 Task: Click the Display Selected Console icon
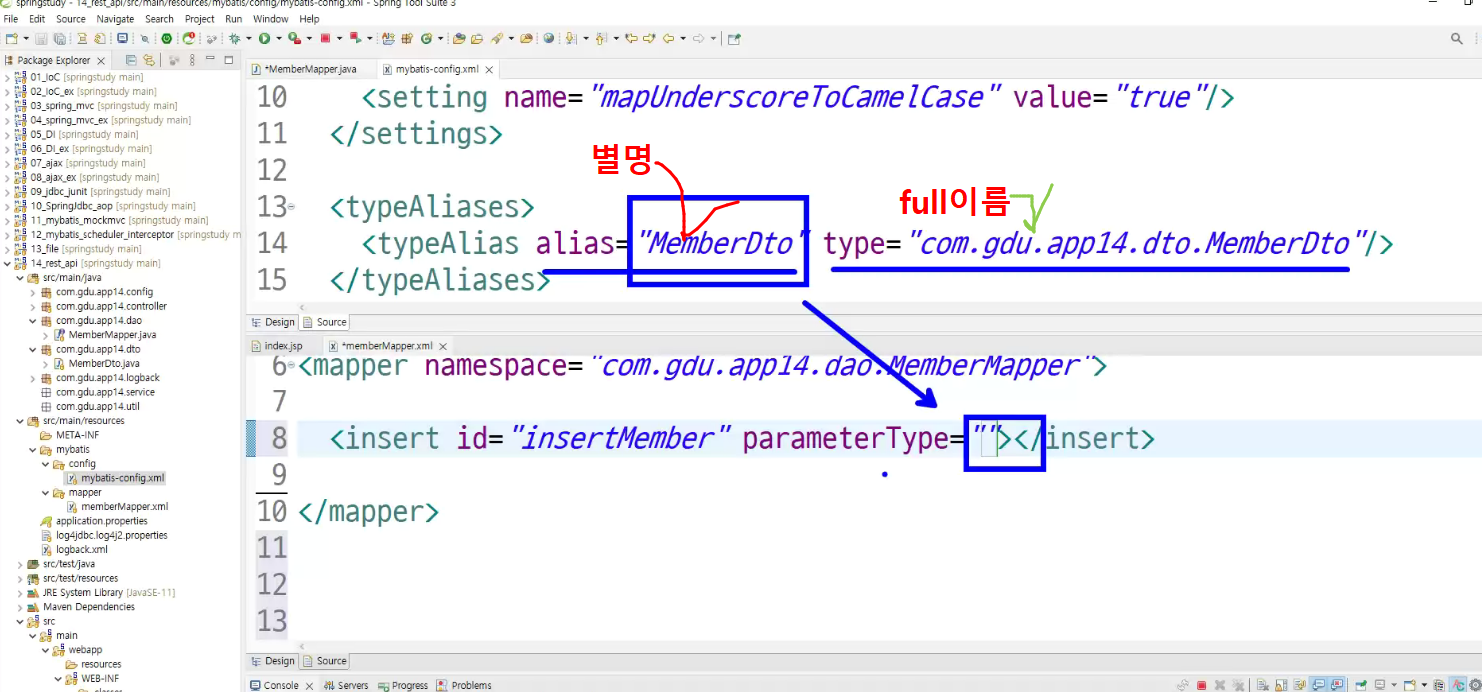(x=1380, y=685)
